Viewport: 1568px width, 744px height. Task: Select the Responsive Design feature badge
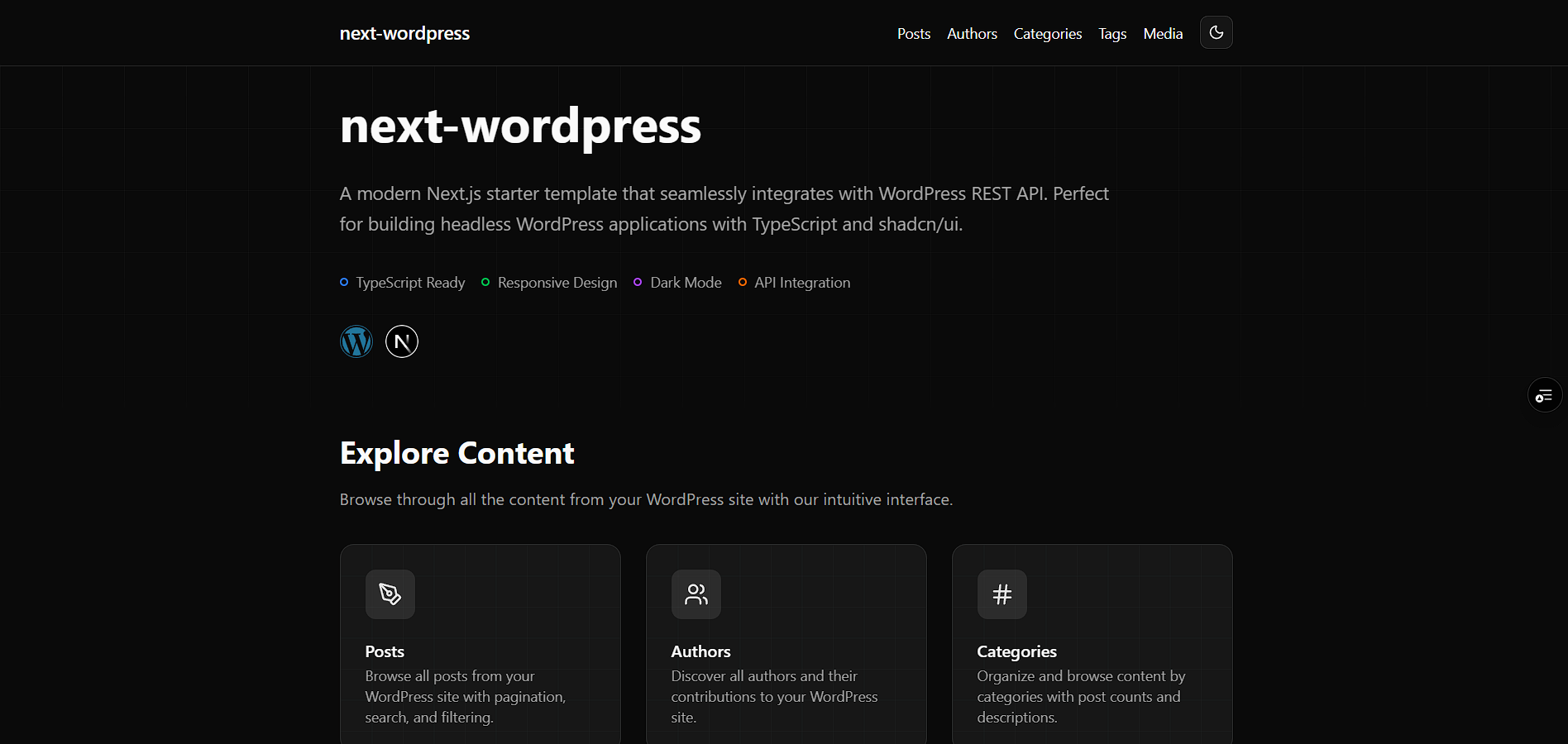pos(548,282)
